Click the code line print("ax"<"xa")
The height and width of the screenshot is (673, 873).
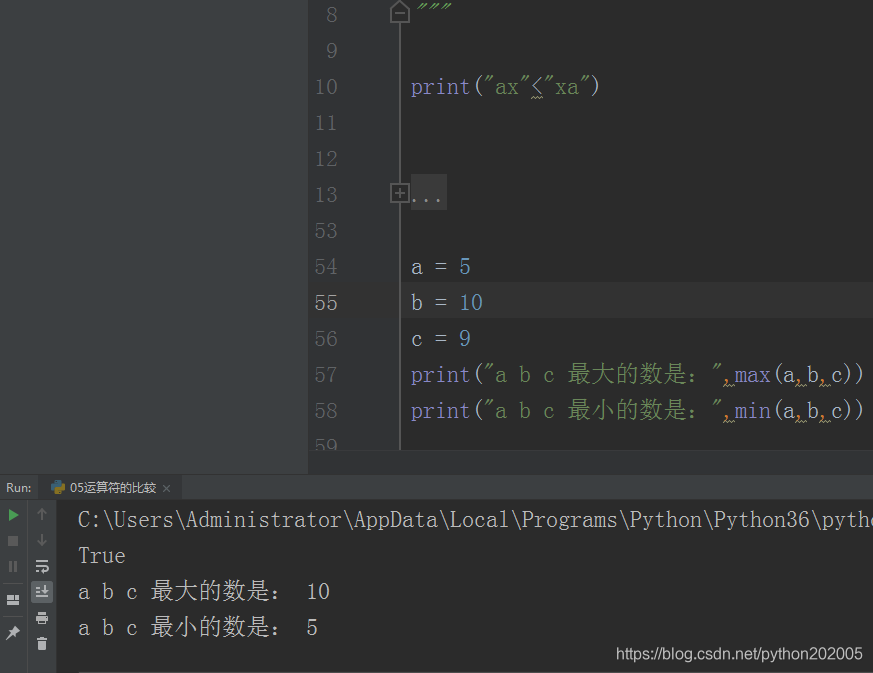[504, 87]
